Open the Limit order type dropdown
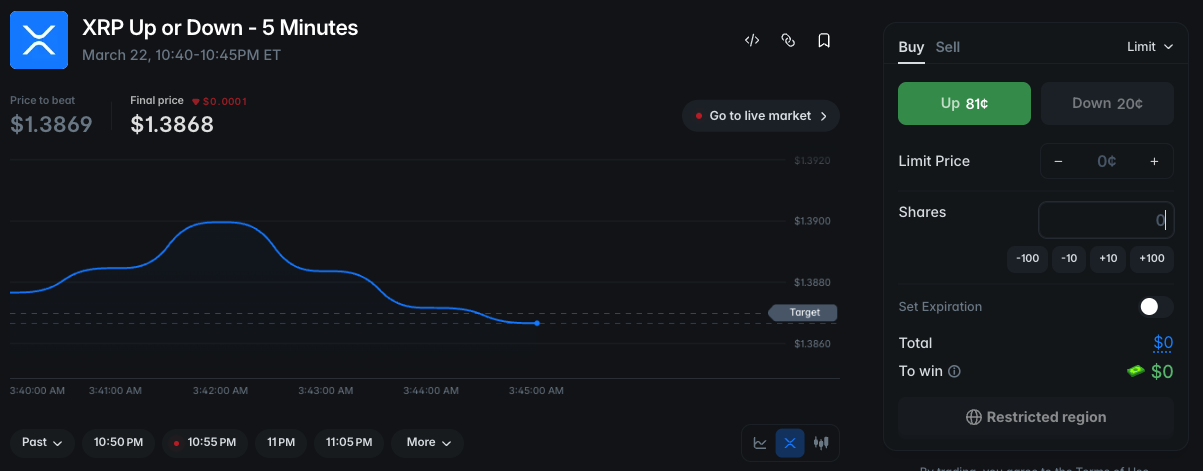The image size is (1203, 471). coord(1149,47)
